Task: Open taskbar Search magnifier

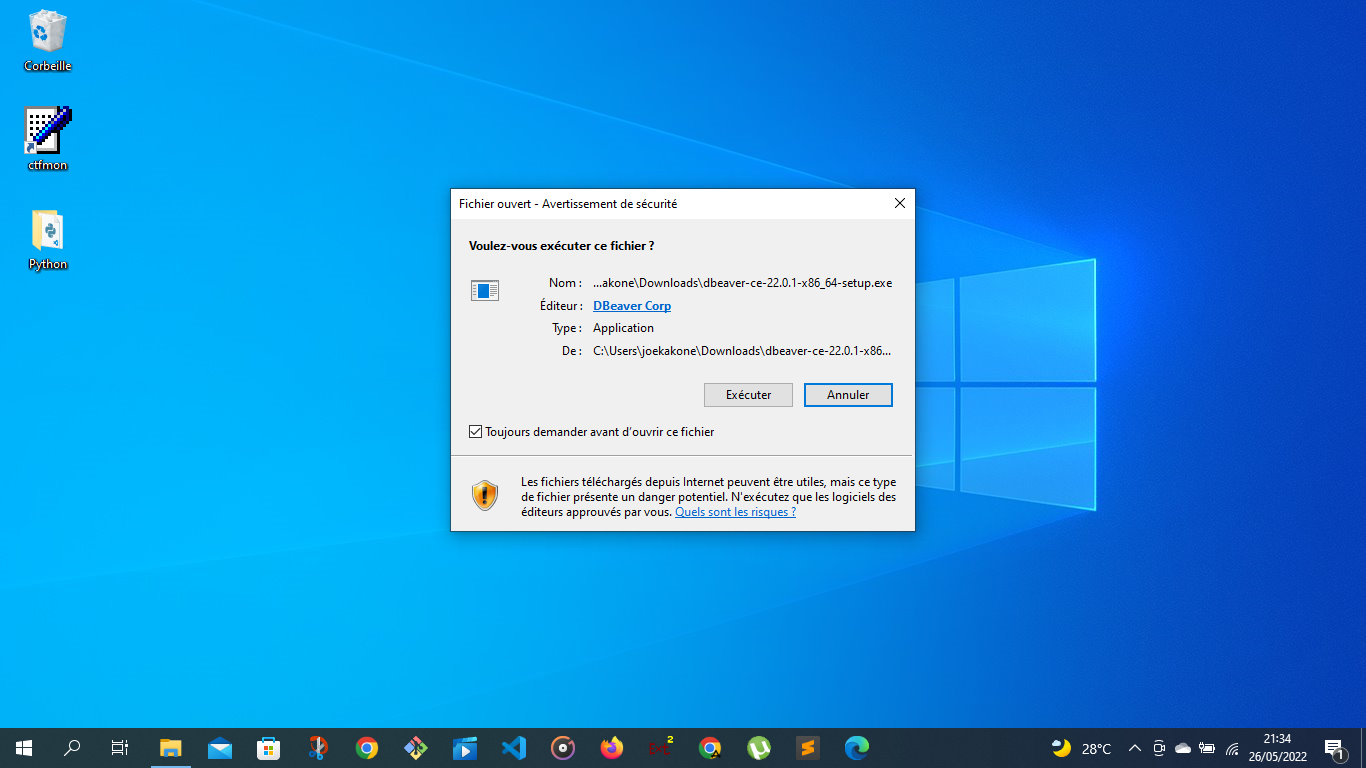Action: click(72, 748)
